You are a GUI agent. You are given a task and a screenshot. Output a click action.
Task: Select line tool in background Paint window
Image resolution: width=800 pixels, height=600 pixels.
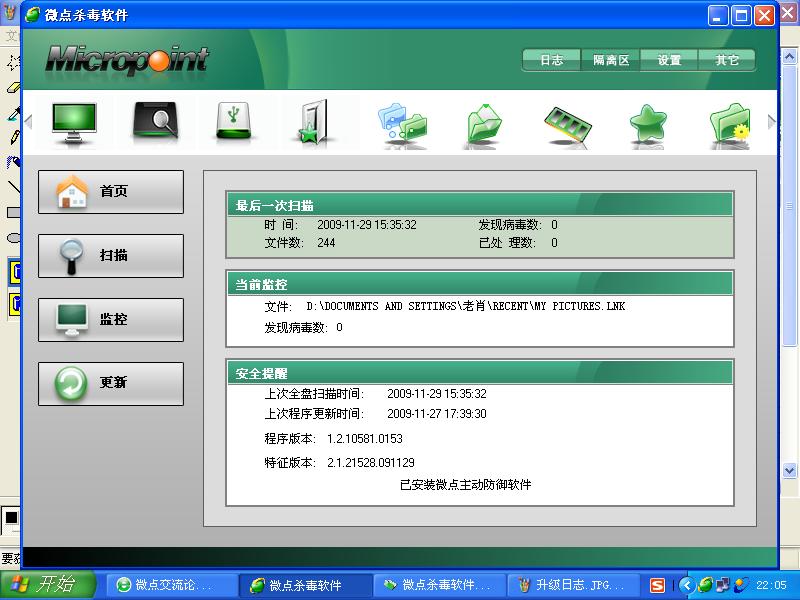coord(14,186)
